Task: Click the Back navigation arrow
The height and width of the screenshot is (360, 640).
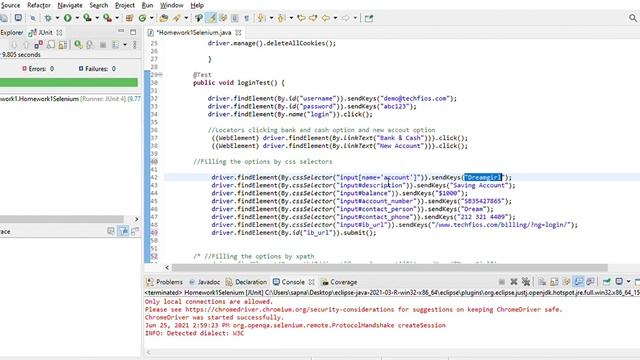Action: (326, 18)
